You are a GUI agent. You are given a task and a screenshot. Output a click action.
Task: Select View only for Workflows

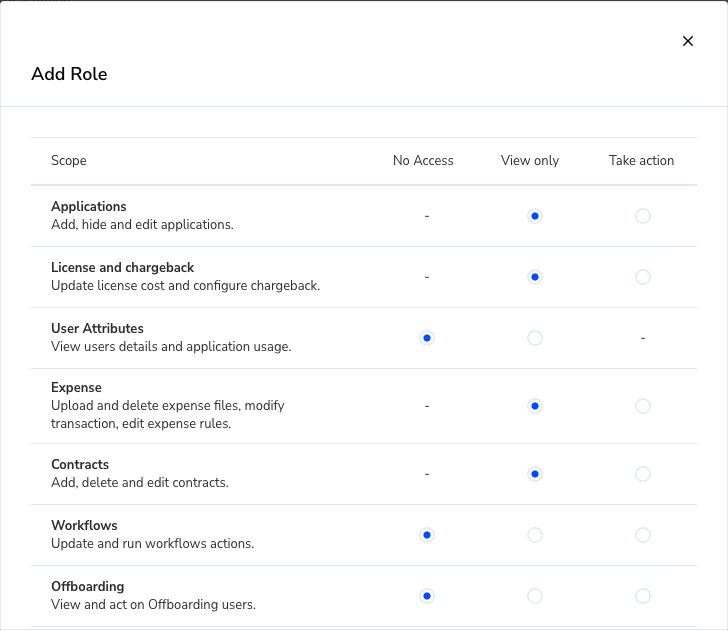coord(535,535)
